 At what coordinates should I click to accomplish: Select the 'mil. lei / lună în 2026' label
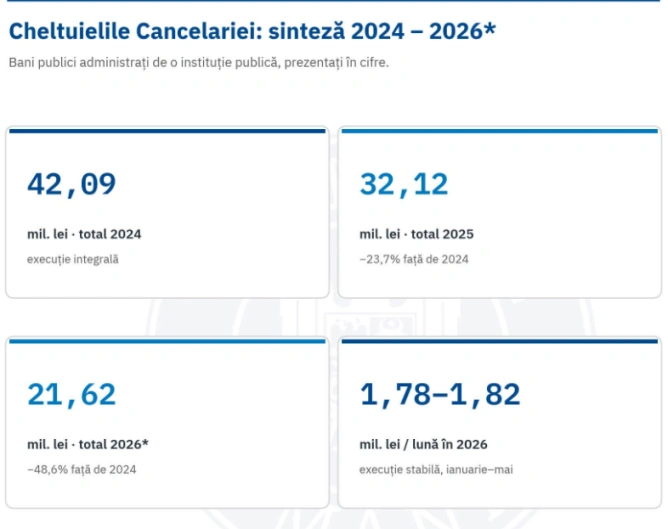pyautogui.click(x=423, y=444)
